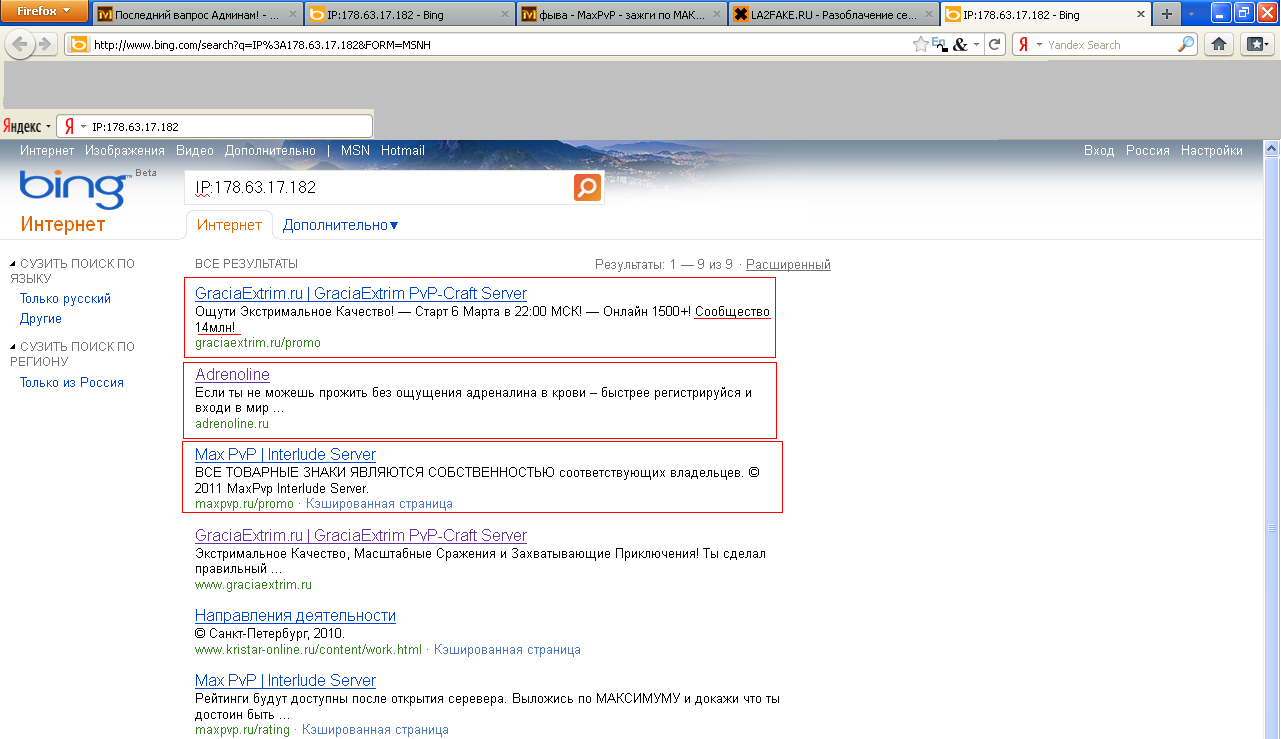
Task: Click the Bing logo
Action: (73, 189)
